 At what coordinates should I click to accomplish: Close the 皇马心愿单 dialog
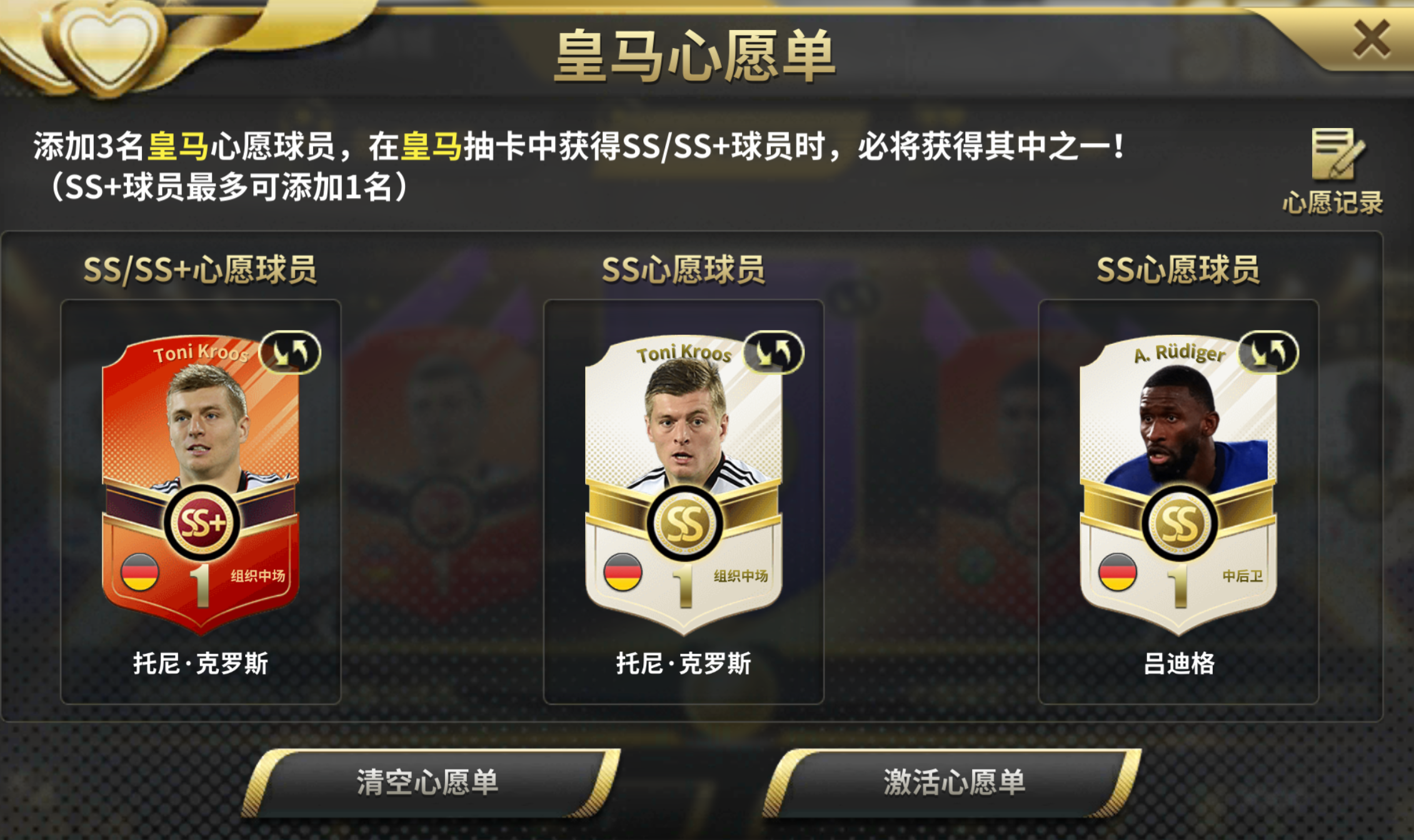[x=1371, y=39]
